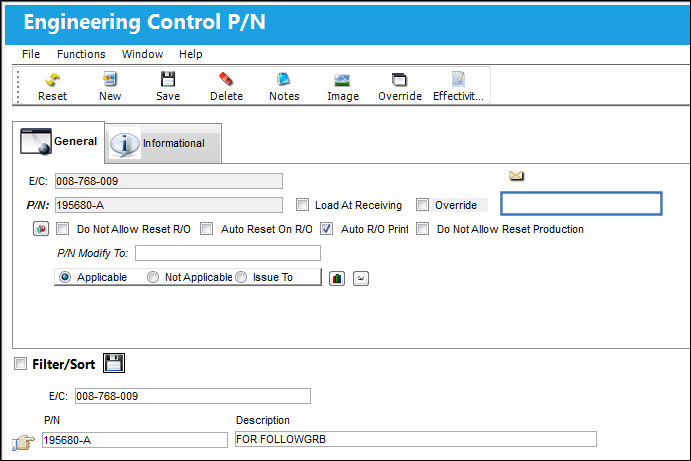This screenshot has height=461, width=691.
Task: Choose the Issue To radio option
Action: pos(241,277)
